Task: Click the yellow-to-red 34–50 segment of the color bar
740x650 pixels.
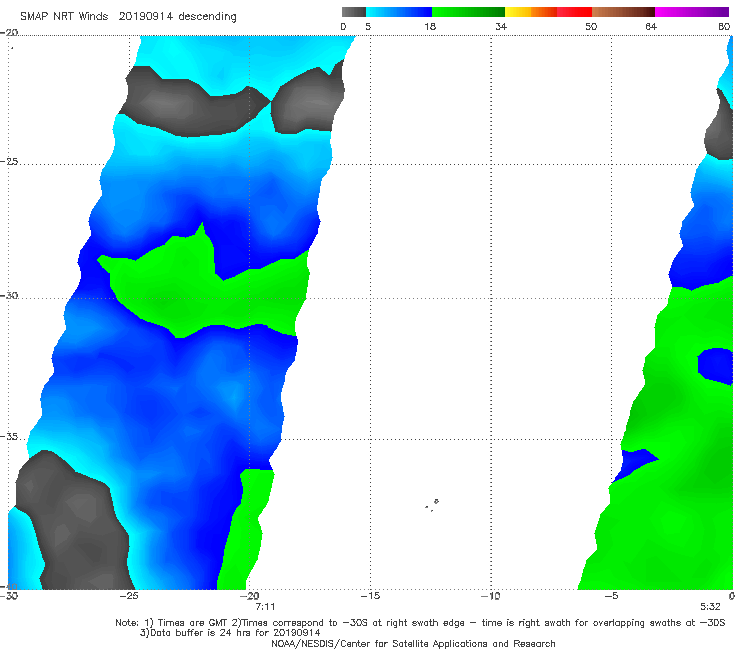Action: coord(548,12)
